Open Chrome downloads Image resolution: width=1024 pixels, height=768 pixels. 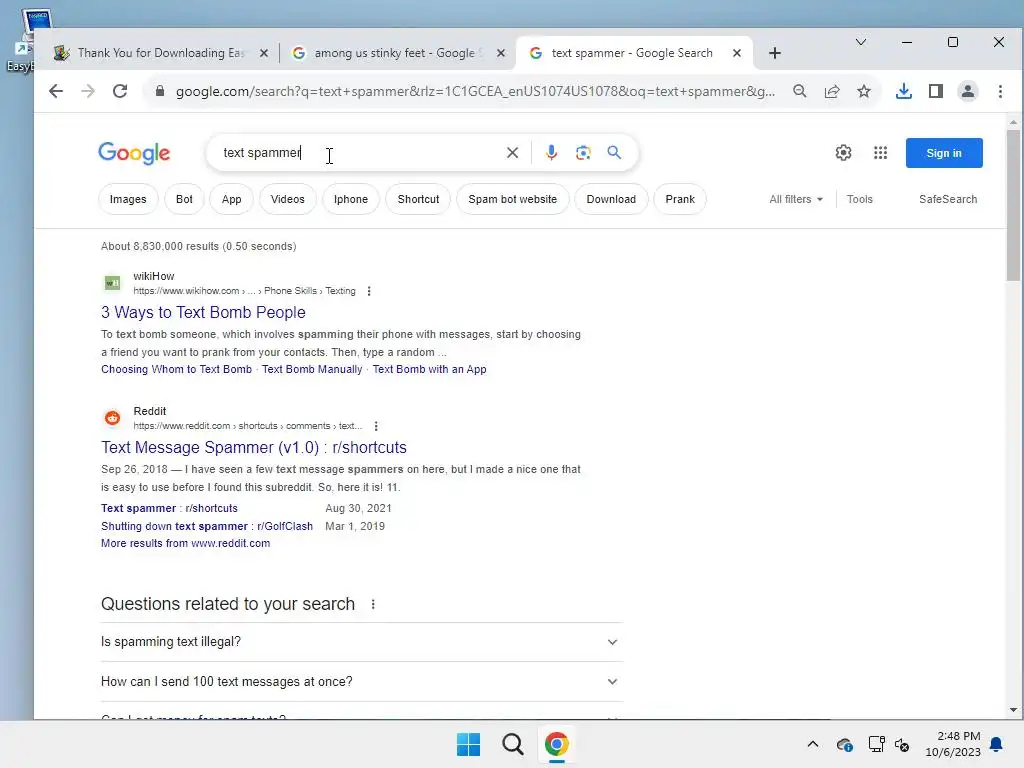coord(904,91)
